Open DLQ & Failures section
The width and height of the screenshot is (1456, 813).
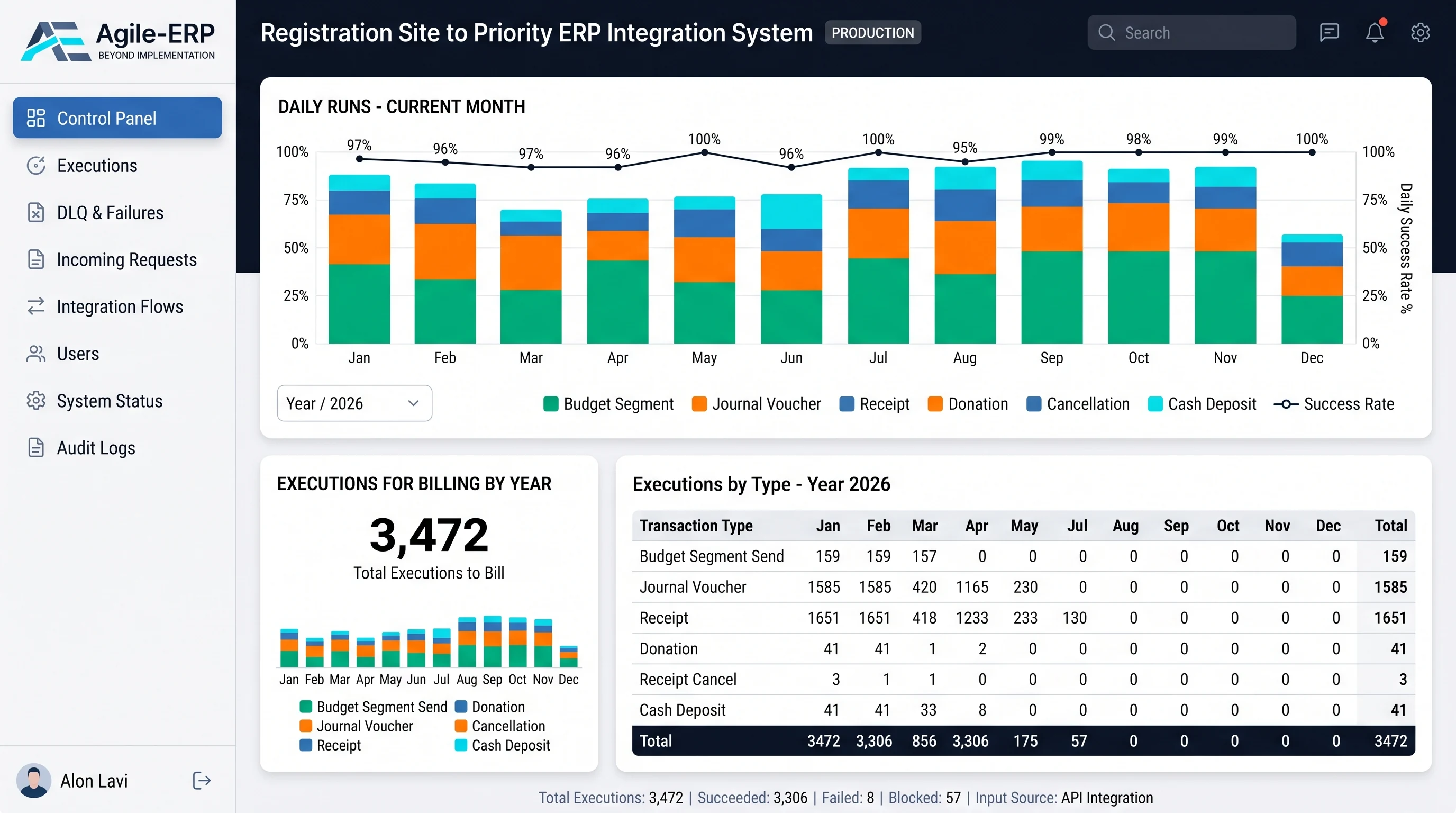110,212
